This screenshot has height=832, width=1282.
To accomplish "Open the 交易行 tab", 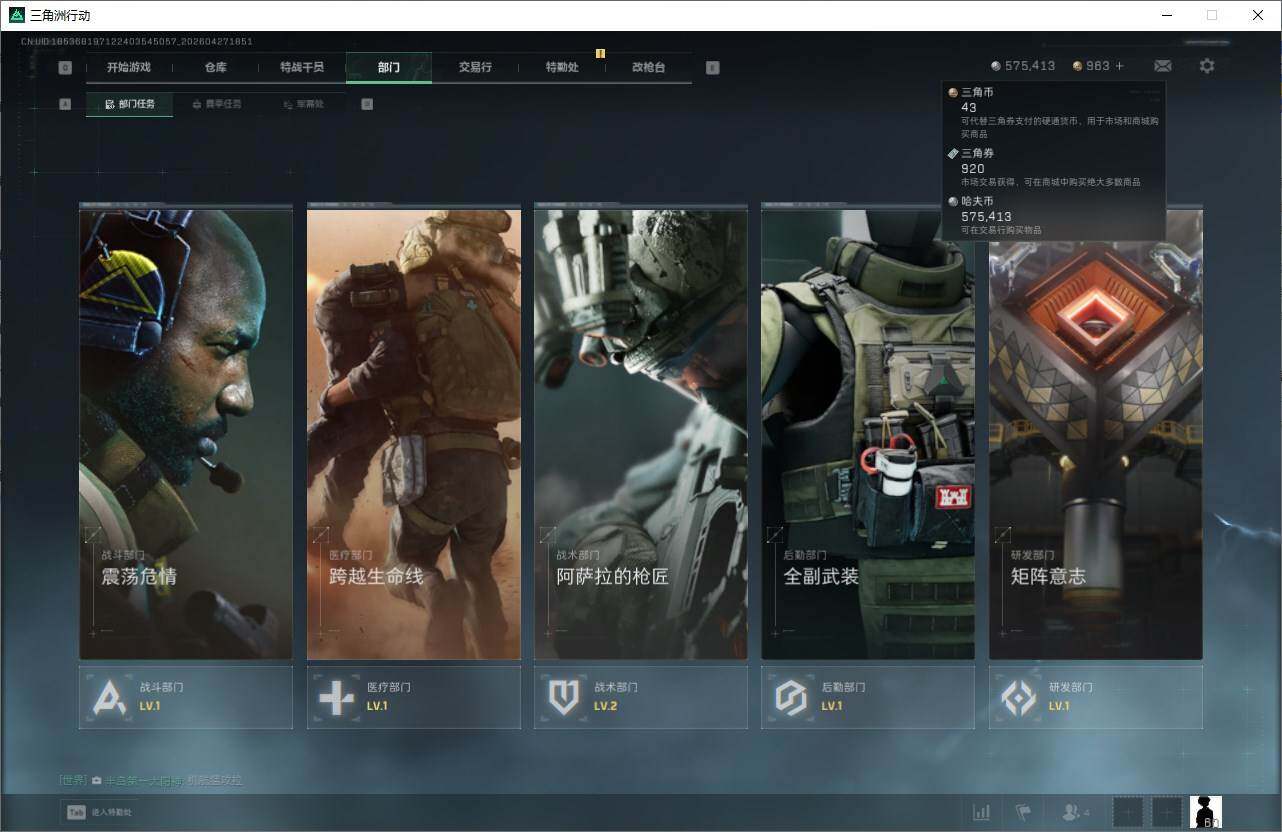I will [x=475, y=67].
